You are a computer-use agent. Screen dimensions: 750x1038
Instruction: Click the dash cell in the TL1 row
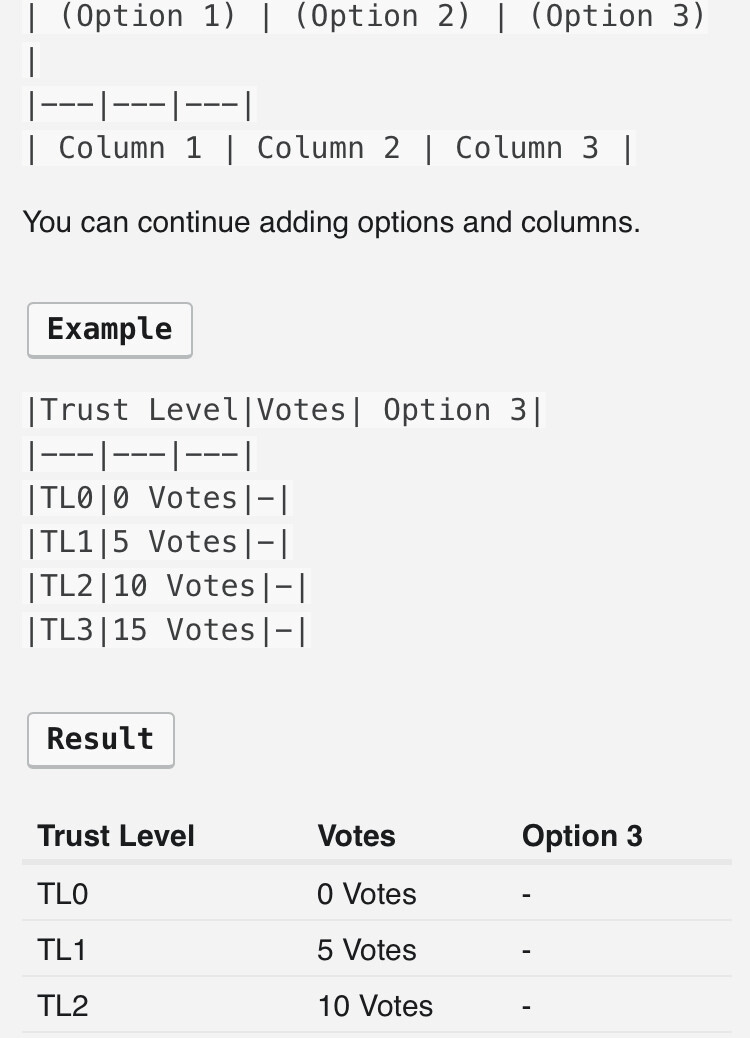pos(527,950)
